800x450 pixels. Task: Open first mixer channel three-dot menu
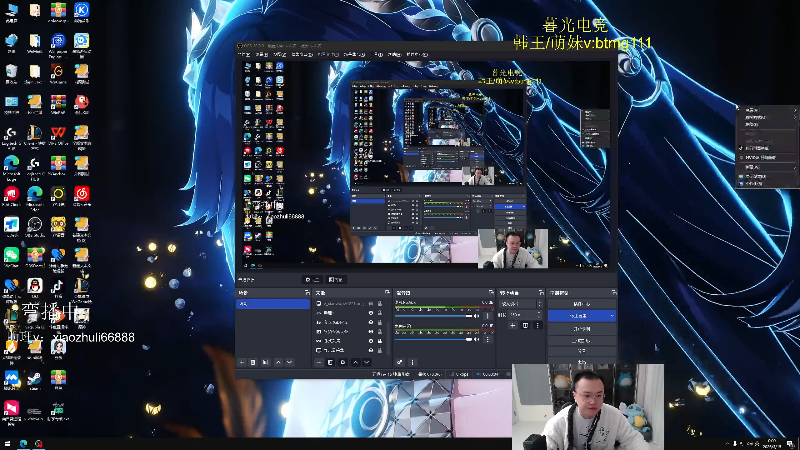tap(487, 316)
